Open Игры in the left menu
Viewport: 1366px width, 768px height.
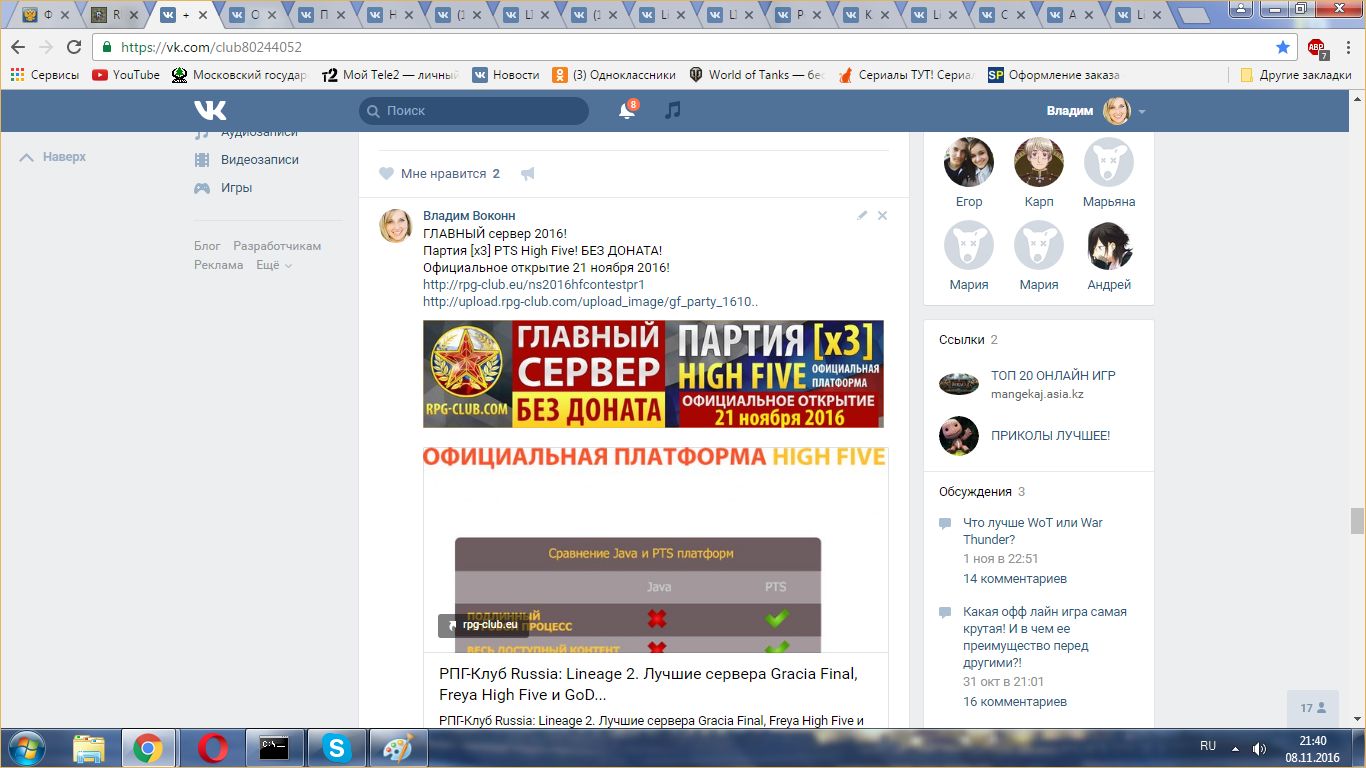(237, 188)
